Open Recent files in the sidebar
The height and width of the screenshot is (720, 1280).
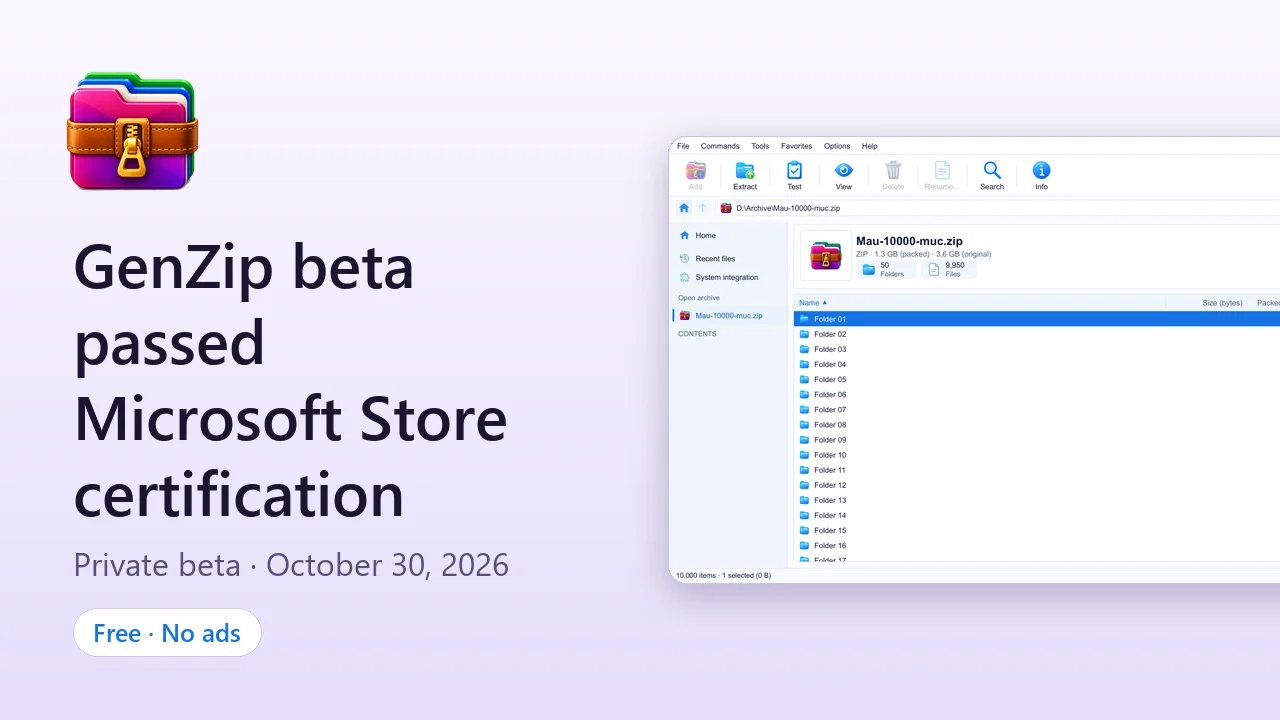(728, 259)
